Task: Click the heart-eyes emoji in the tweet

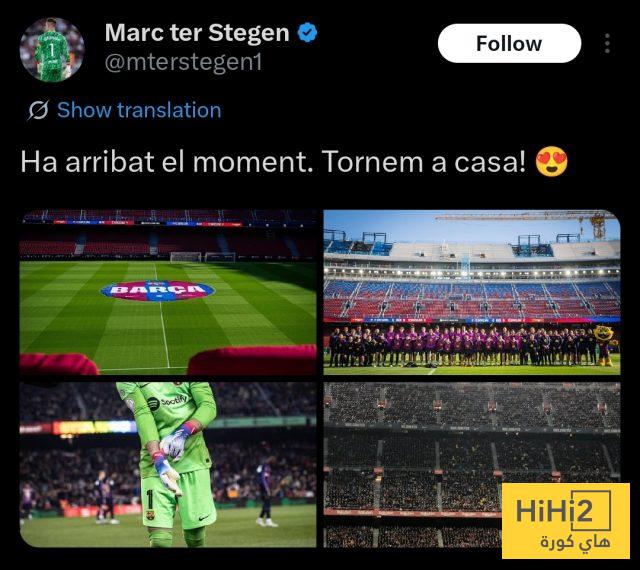Action: pos(551,162)
